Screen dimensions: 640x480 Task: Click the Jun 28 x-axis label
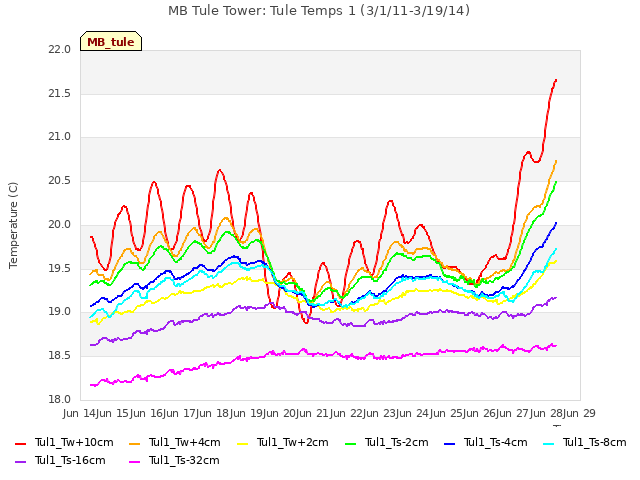(547, 413)
